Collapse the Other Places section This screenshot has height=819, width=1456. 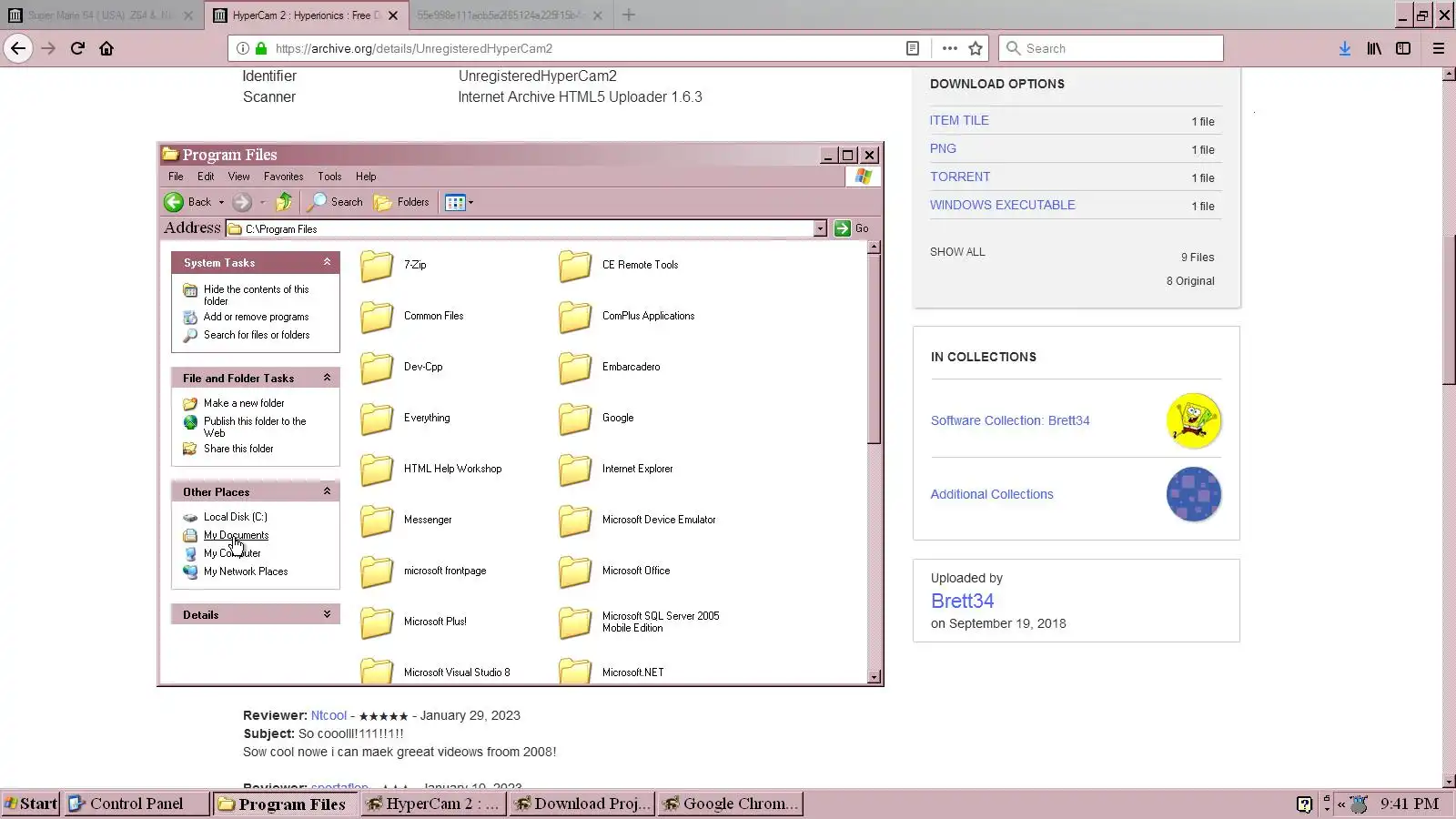coord(327,491)
